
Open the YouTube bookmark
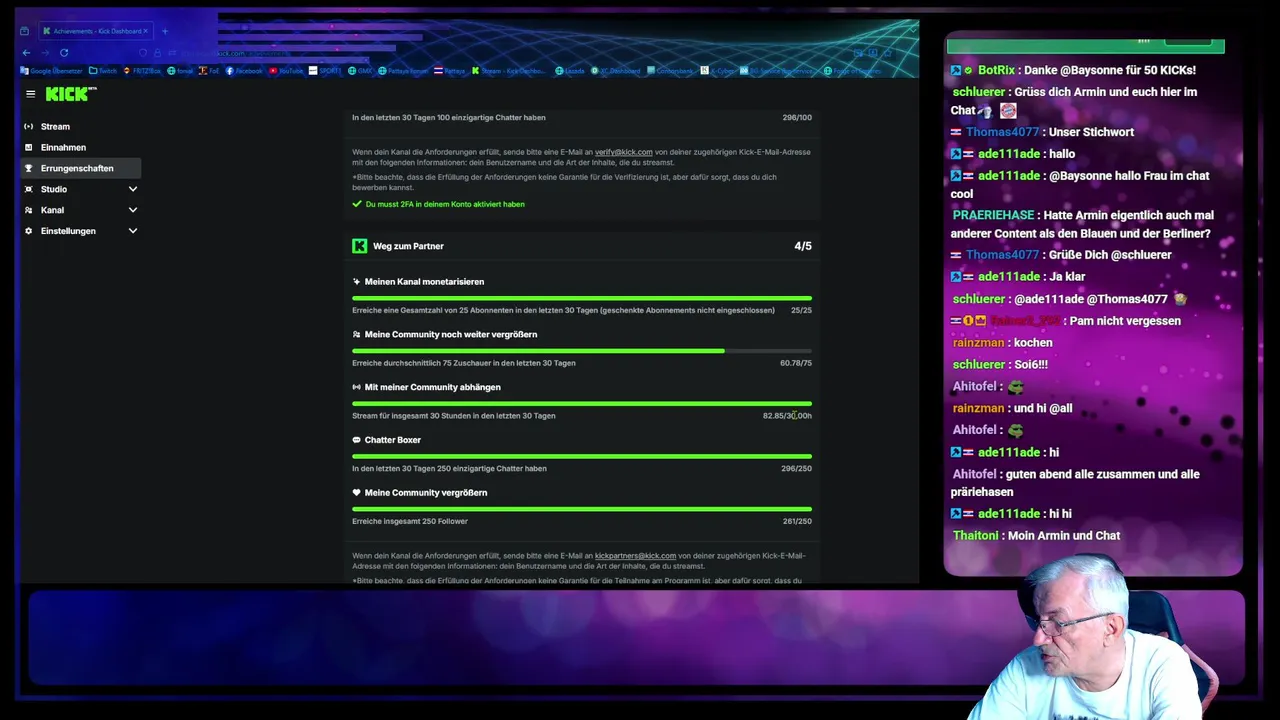pos(286,71)
